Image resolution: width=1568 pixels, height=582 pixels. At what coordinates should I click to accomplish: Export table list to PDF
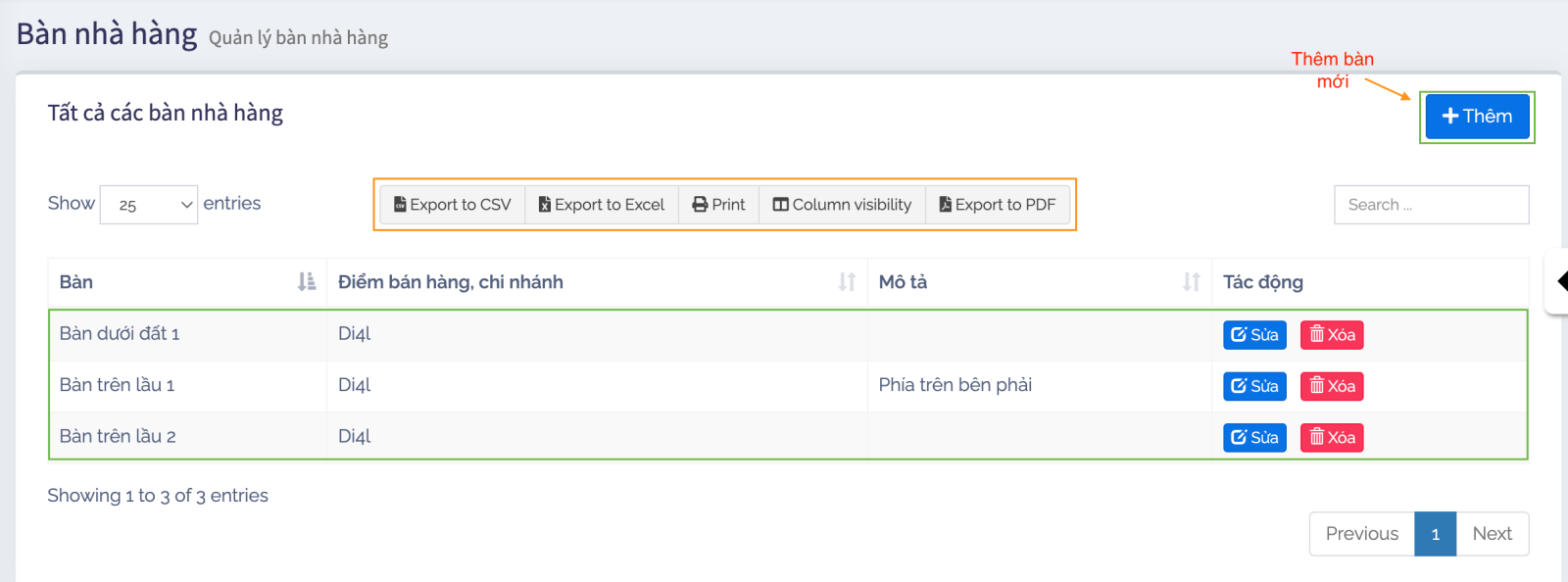point(998,205)
